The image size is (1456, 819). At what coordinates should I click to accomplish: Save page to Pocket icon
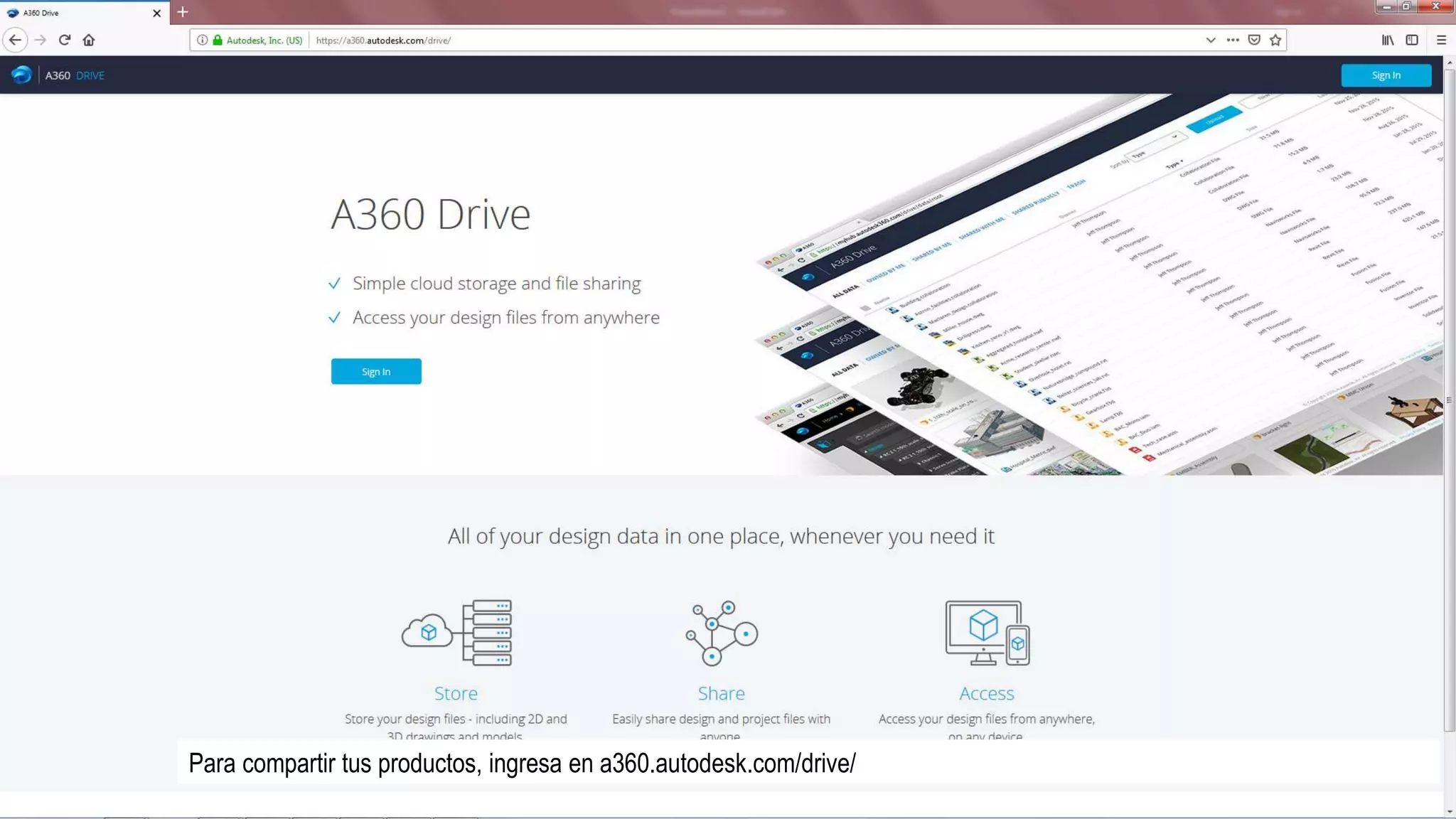(x=1254, y=40)
